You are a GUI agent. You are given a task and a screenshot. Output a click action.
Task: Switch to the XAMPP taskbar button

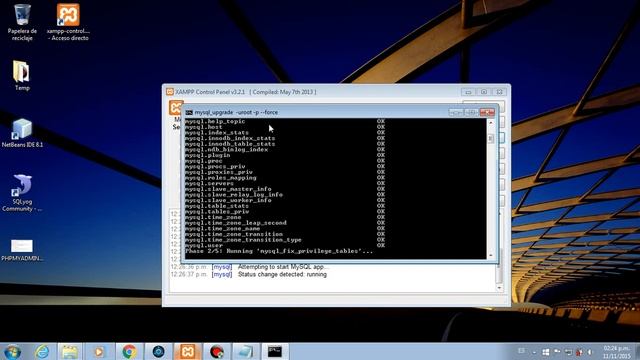pyautogui.click(x=188, y=351)
